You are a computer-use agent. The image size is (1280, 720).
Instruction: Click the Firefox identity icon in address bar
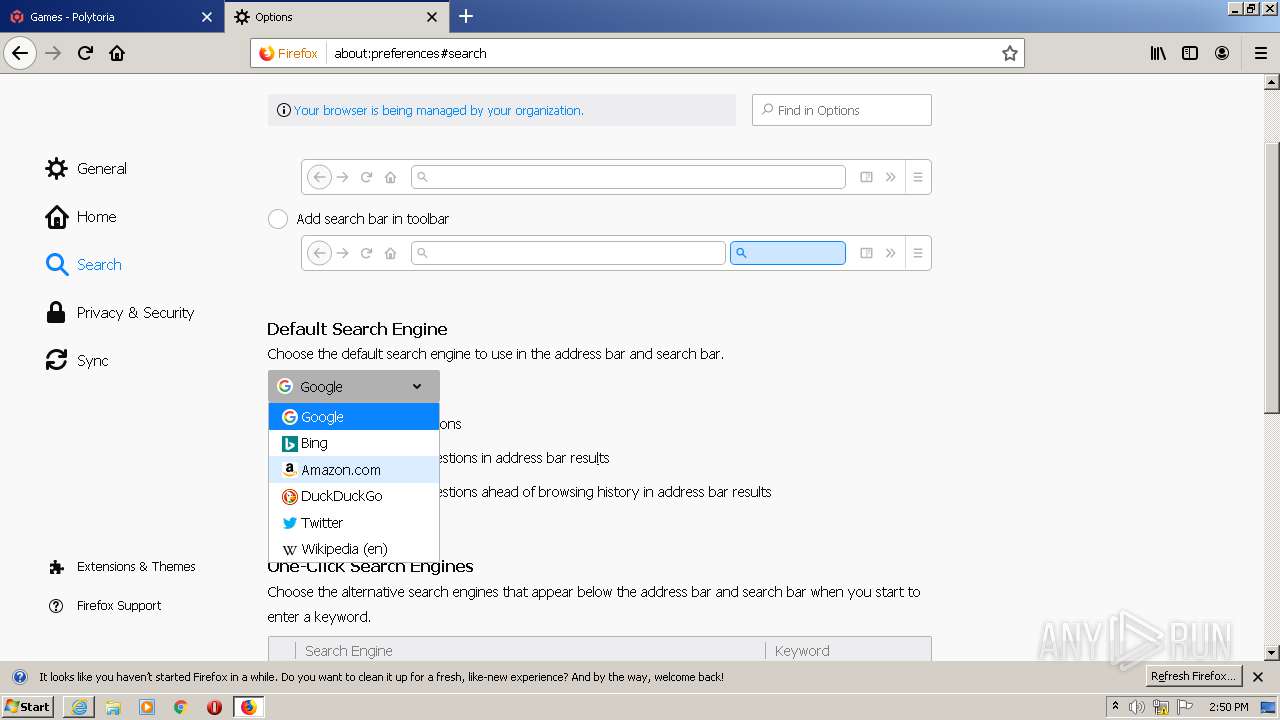[x=288, y=53]
